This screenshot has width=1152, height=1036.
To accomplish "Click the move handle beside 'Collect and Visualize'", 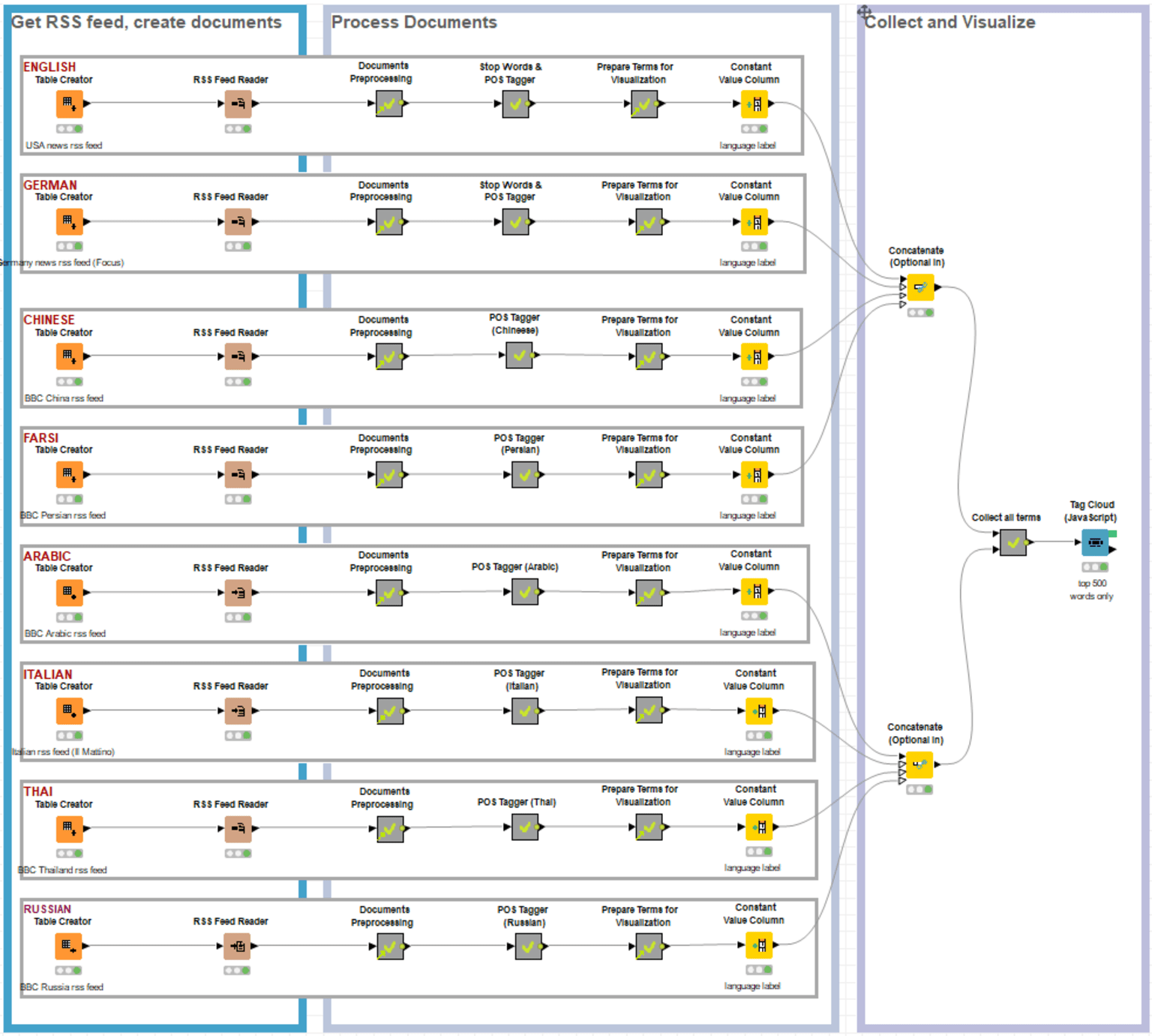I will click(864, 11).
